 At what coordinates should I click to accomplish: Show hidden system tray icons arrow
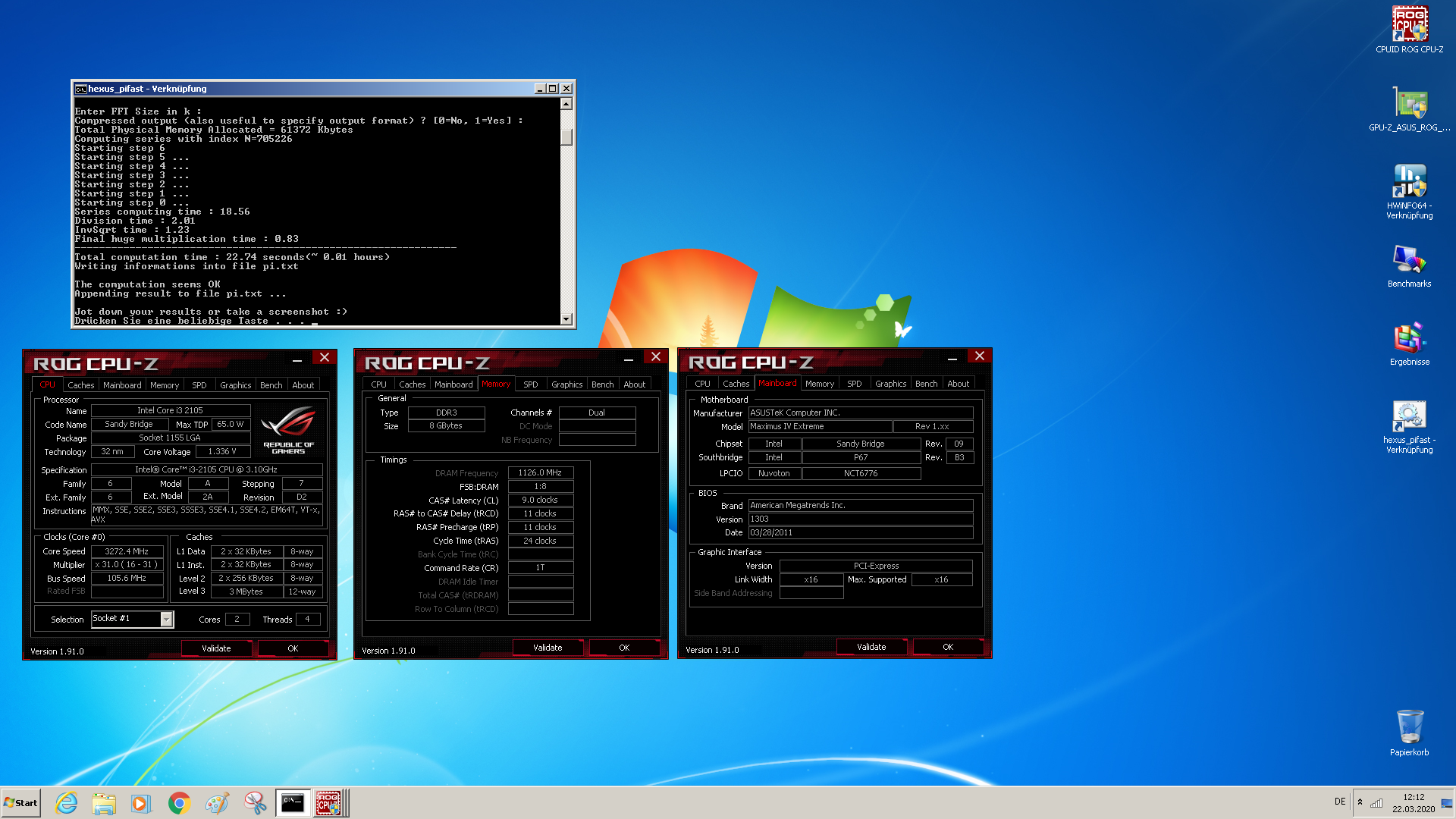(x=1360, y=802)
